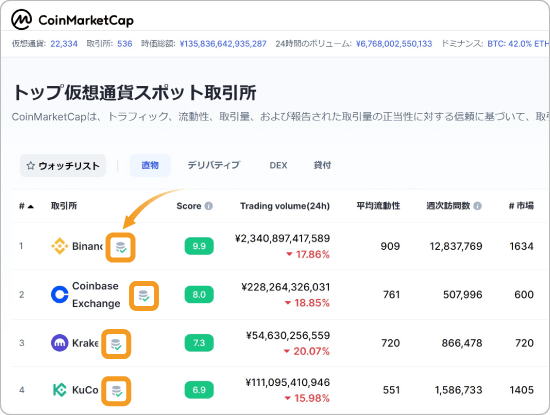Open the 24h volume ¥6,768,002,550,133 link

[394, 44]
